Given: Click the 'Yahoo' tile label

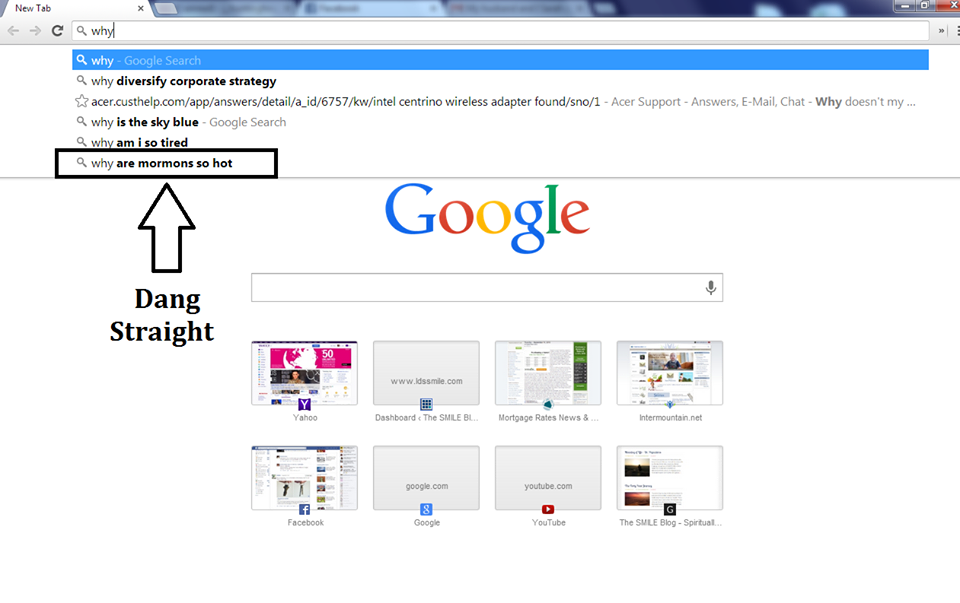Looking at the screenshot, I should click(305, 418).
